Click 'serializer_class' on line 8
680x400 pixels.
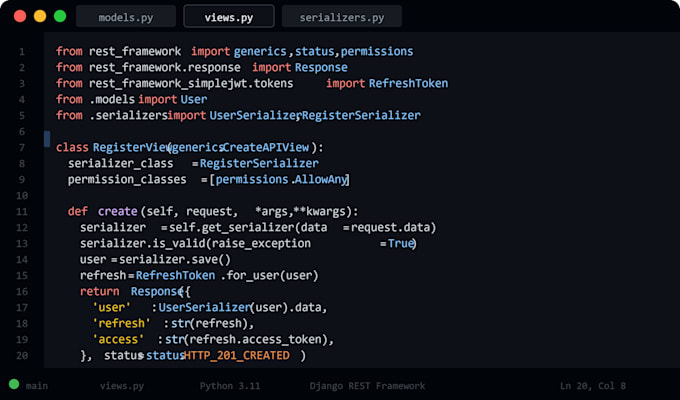tap(120, 164)
